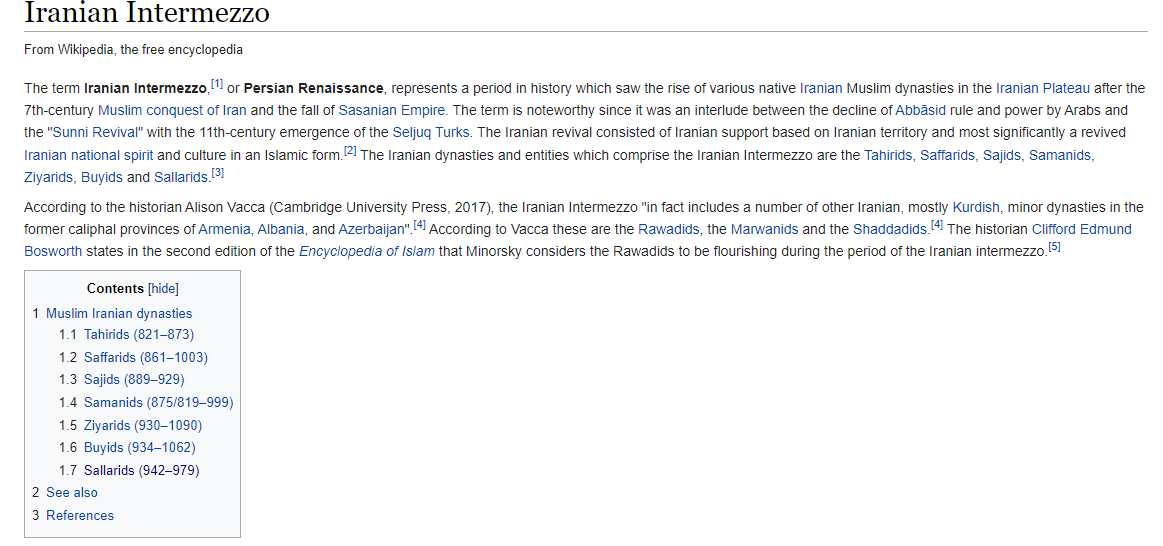Open the Encyclopedia of Islam link
The width and height of the screenshot is (1163, 546).
point(367,251)
